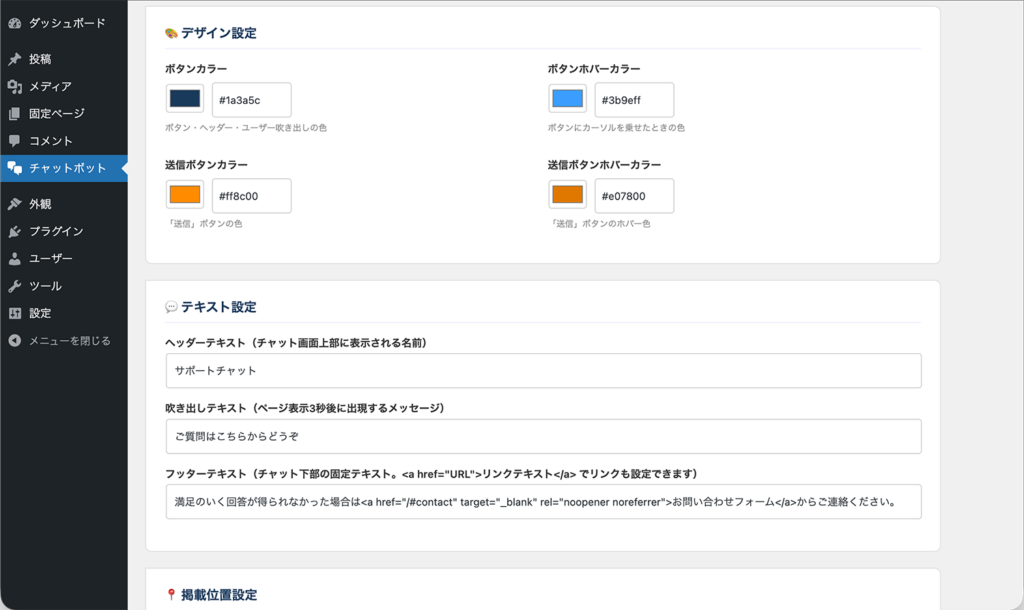Image resolution: width=1024 pixels, height=610 pixels.
Task: Open the 固定ページ pages icon
Action: click(13, 114)
